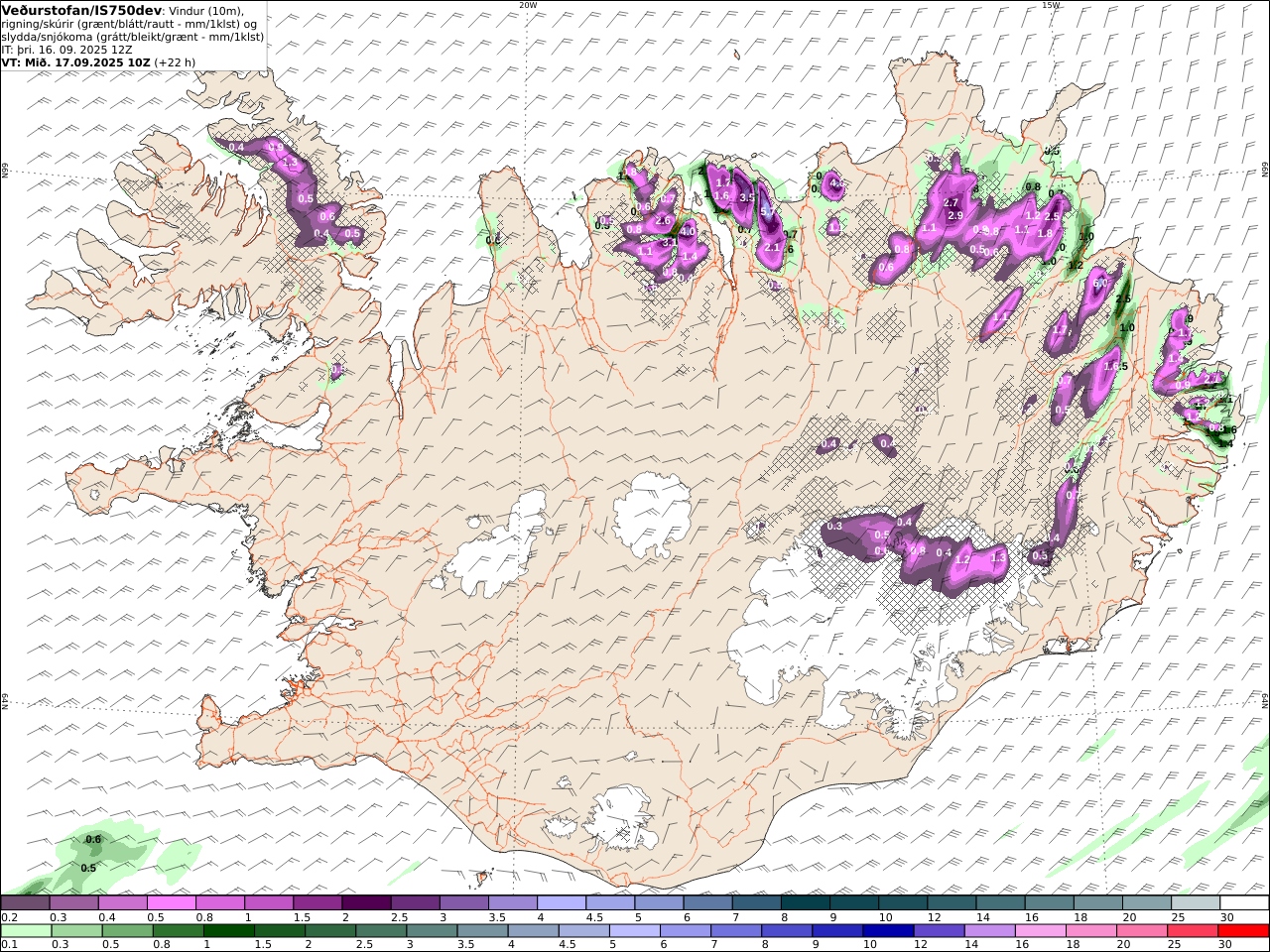Click the '12' label in the lower legend
Viewport: 1270px width, 952px height.
click(x=922, y=945)
